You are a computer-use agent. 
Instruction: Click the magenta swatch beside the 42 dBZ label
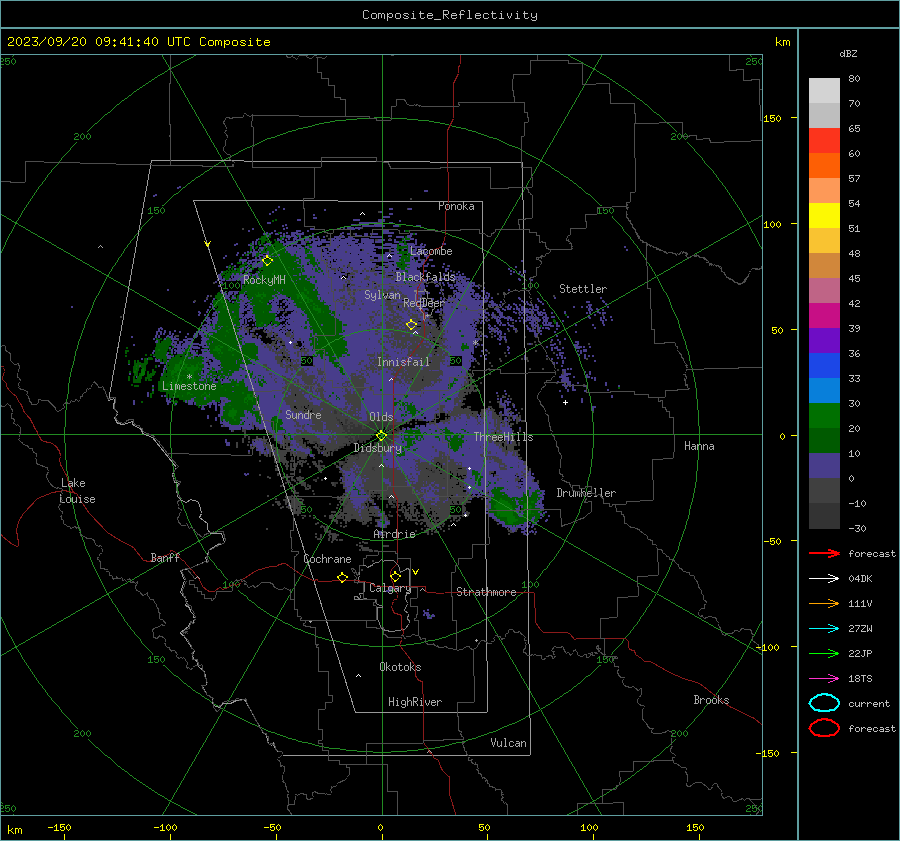coord(824,315)
